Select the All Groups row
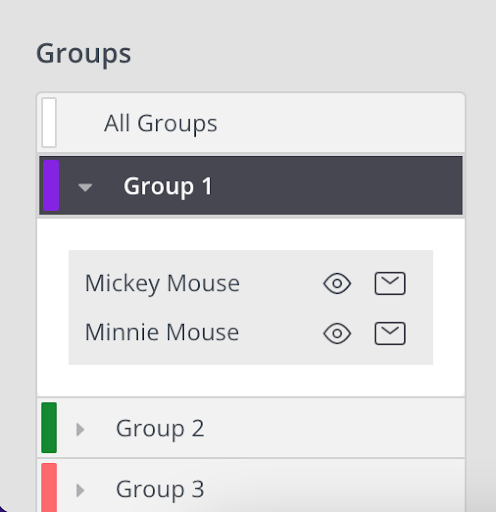The width and height of the screenshot is (496, 512). click(x=251, y=123)
